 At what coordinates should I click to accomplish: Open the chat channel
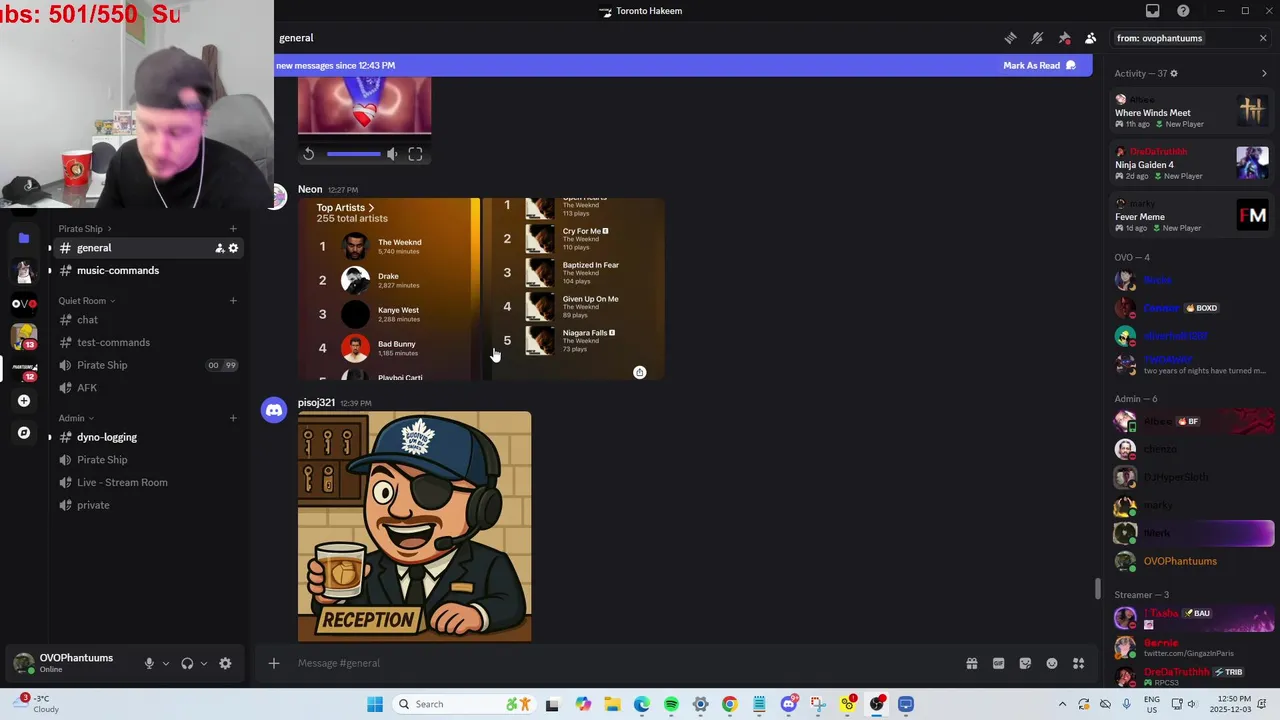[x=147, y=320]
